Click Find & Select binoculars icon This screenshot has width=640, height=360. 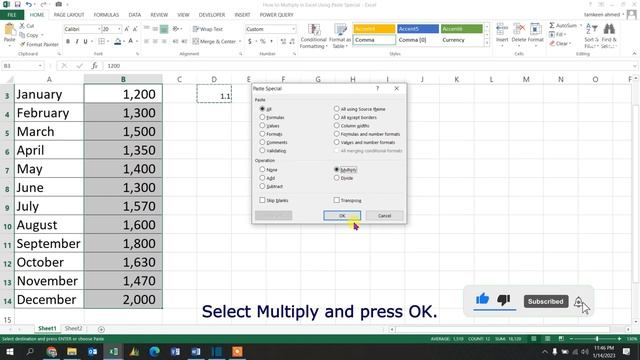click(609, 29)
